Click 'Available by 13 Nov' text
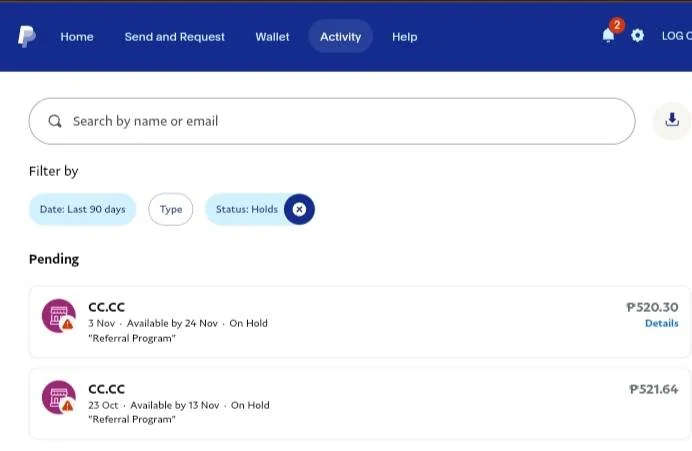Screen dimensions: 692x451 175,405
